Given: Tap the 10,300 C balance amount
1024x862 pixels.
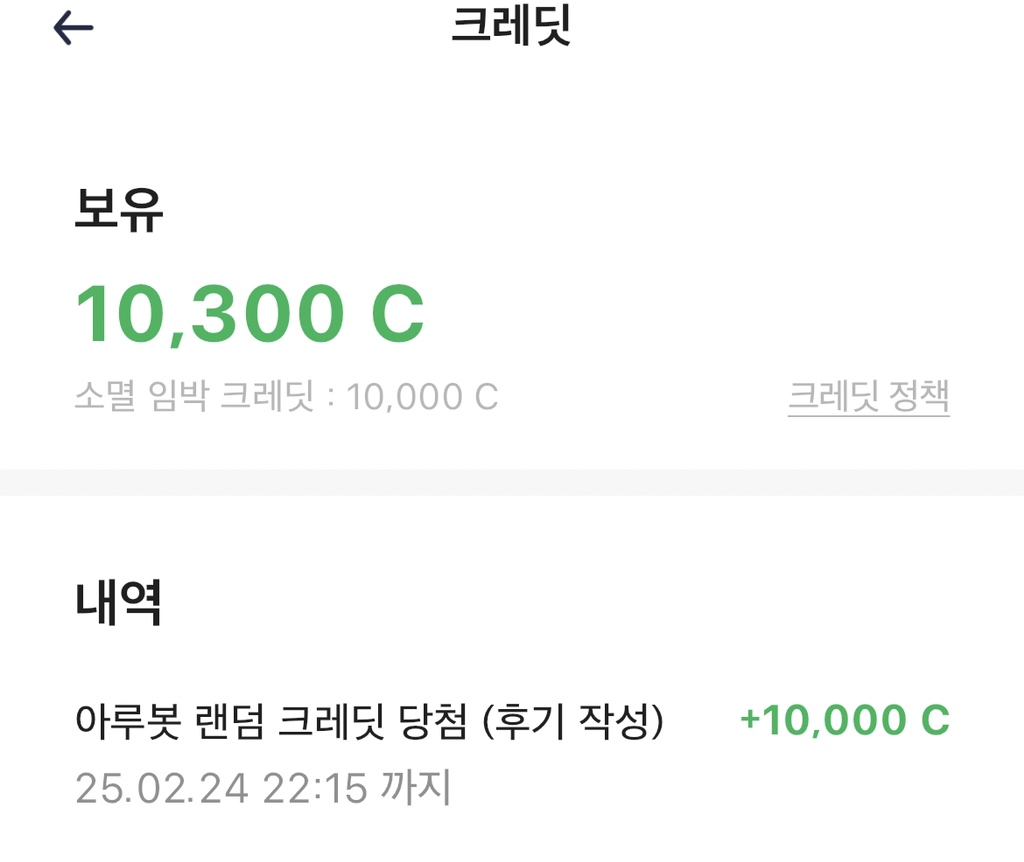Looking at the screenshot, I should point(249,315).
